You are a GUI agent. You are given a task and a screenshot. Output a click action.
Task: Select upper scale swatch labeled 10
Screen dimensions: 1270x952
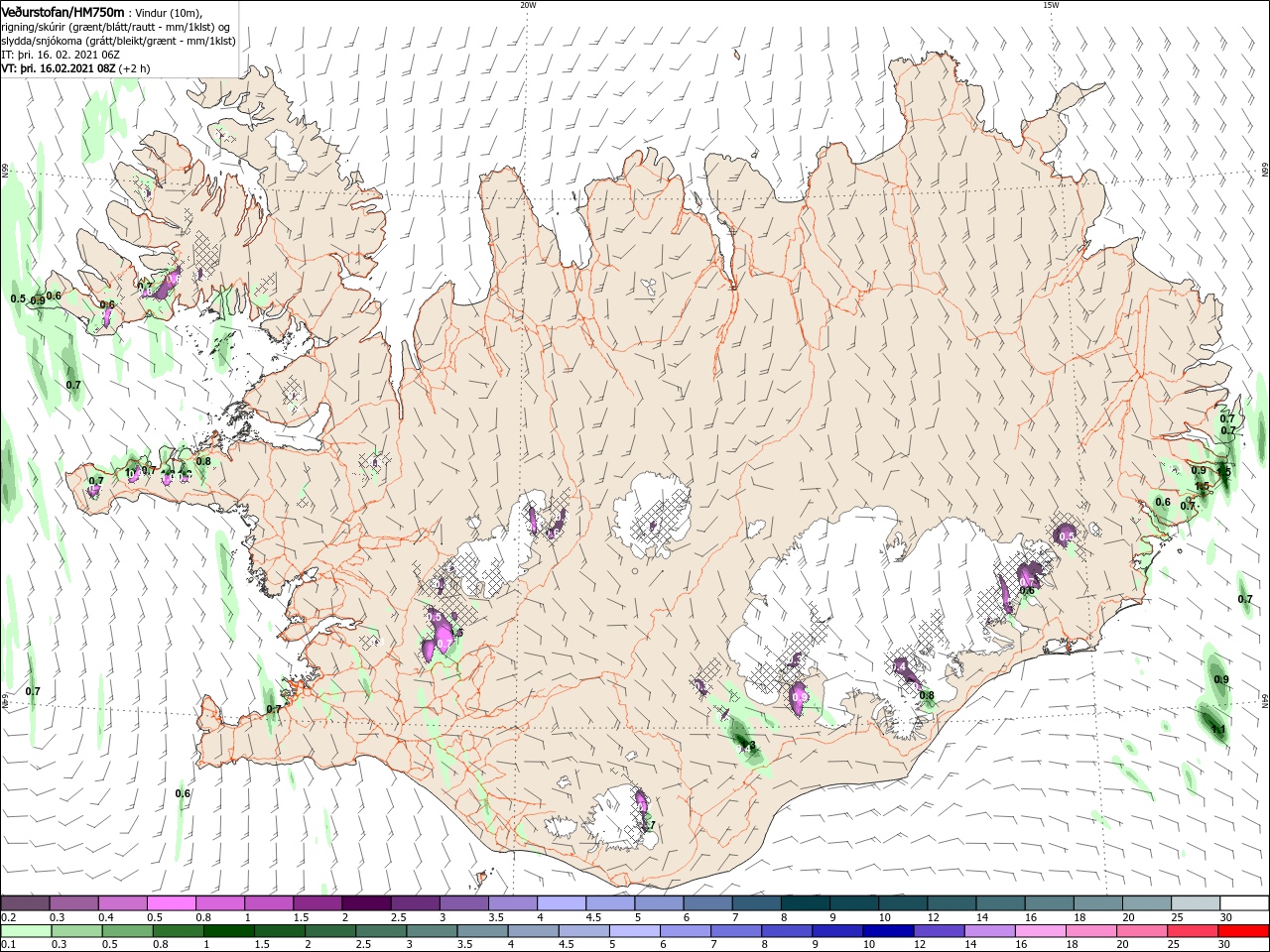click(x=904, y=903)
